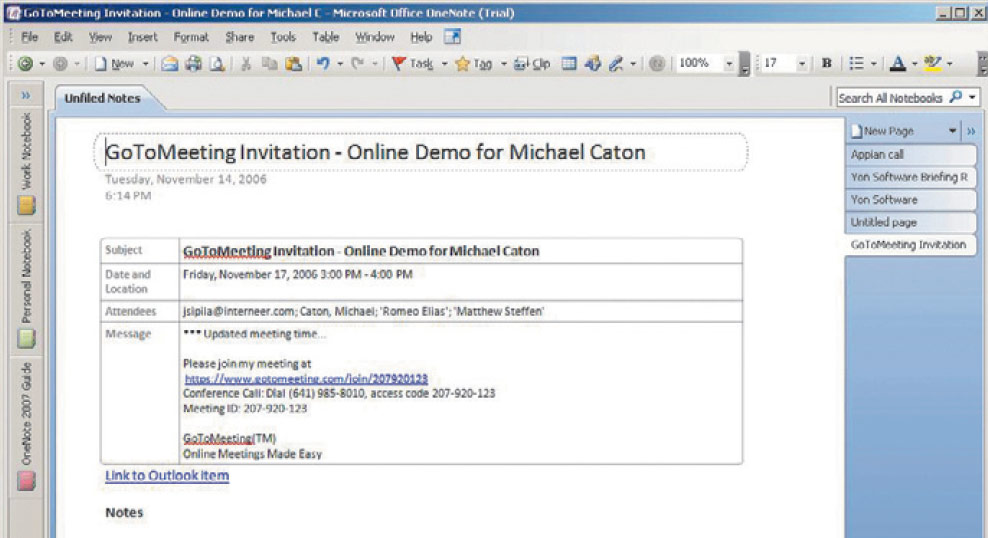Open Print Preview from the toolbar

click(216, 63)
